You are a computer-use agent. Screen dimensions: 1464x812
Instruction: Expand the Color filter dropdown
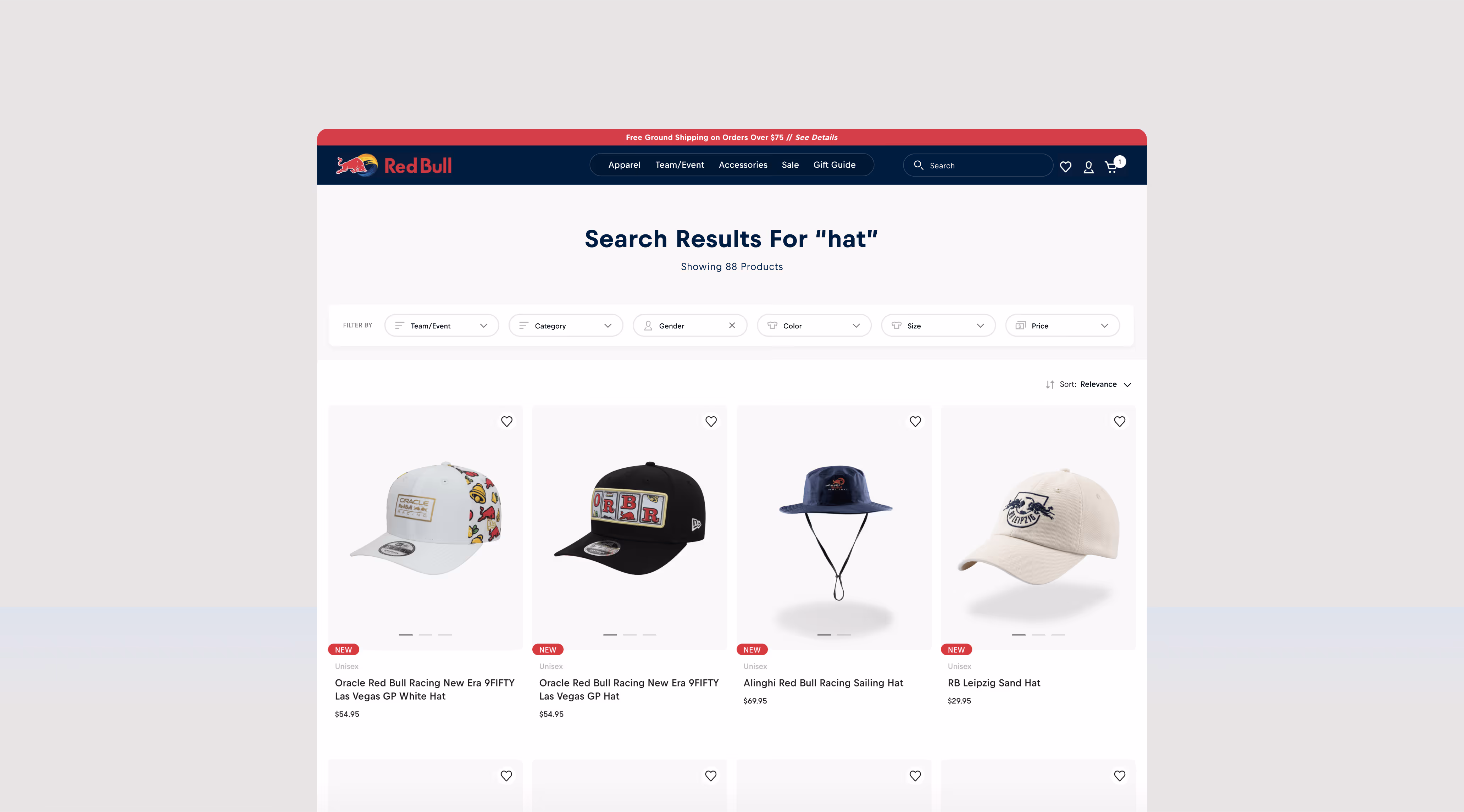pyautogui.click(x=814, y=326)
